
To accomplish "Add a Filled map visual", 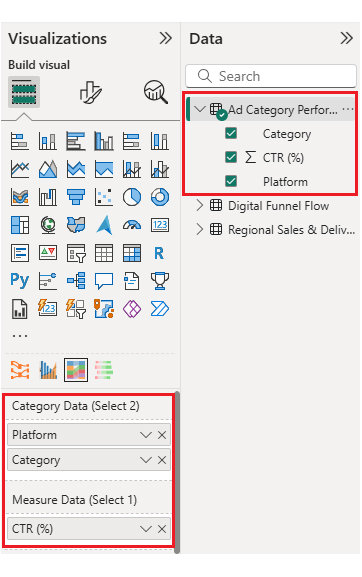I will tap(76, 225).
